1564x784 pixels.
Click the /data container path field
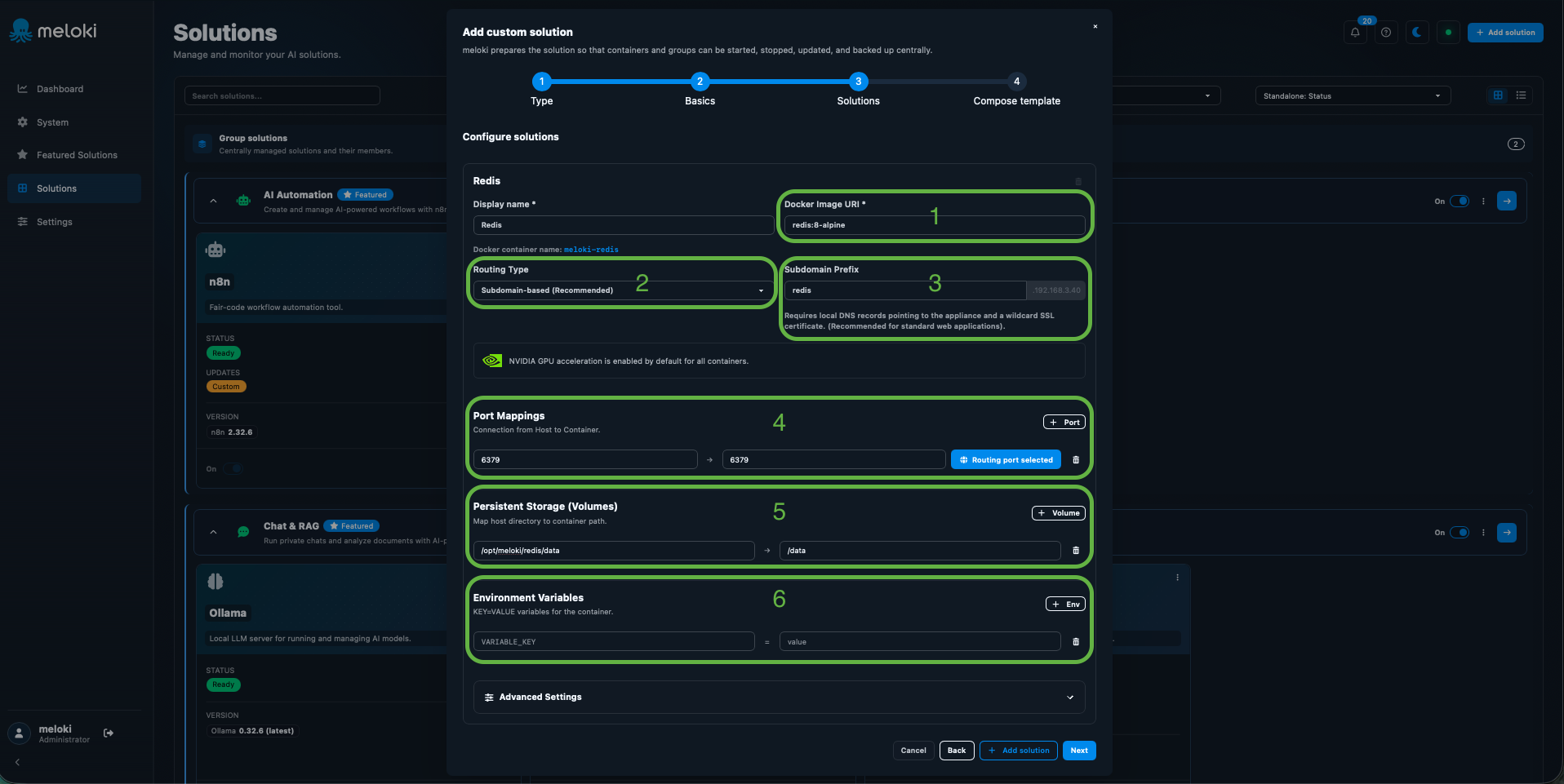tap(920, 551)
